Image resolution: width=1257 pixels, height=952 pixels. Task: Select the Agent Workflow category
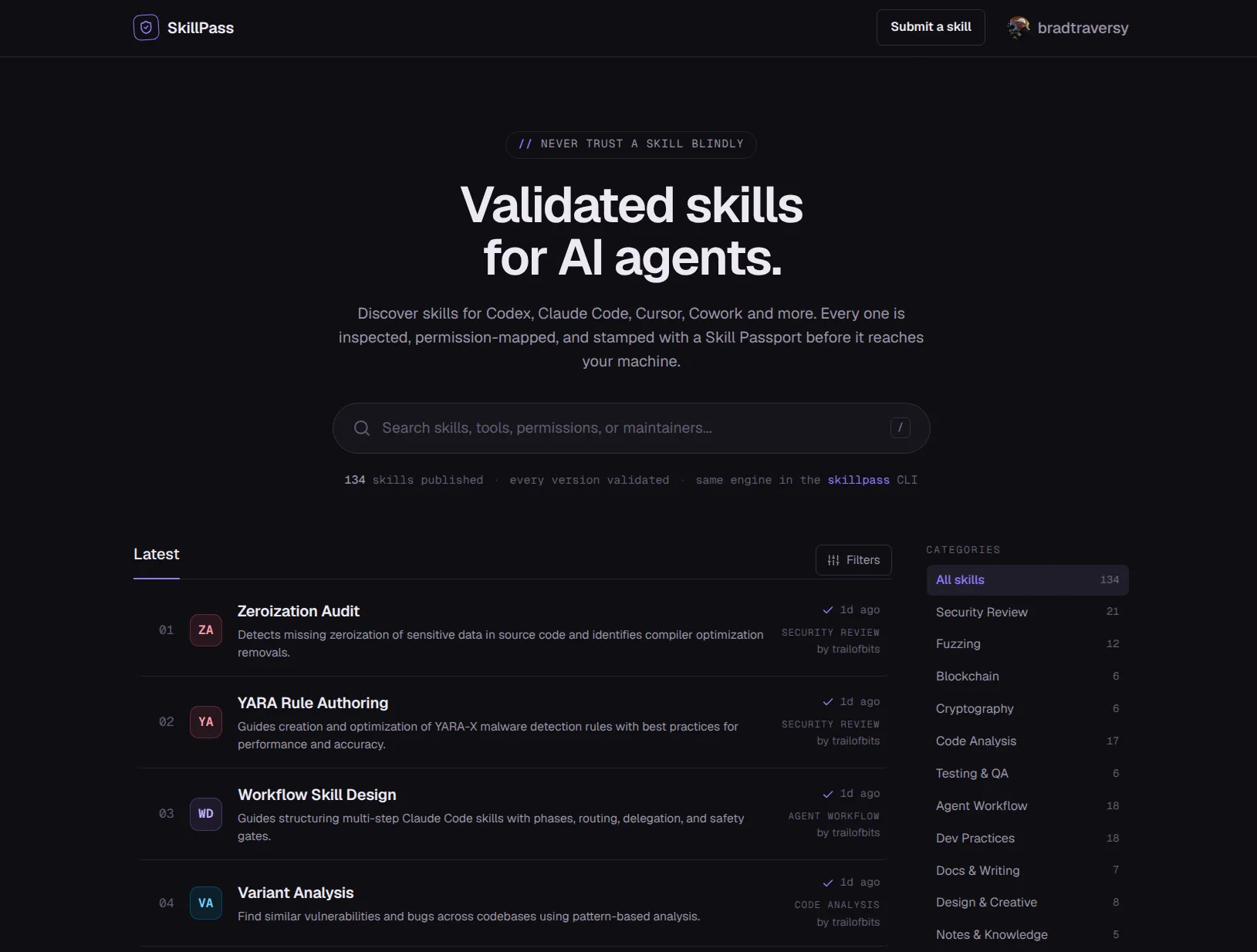click(1027, 806)
